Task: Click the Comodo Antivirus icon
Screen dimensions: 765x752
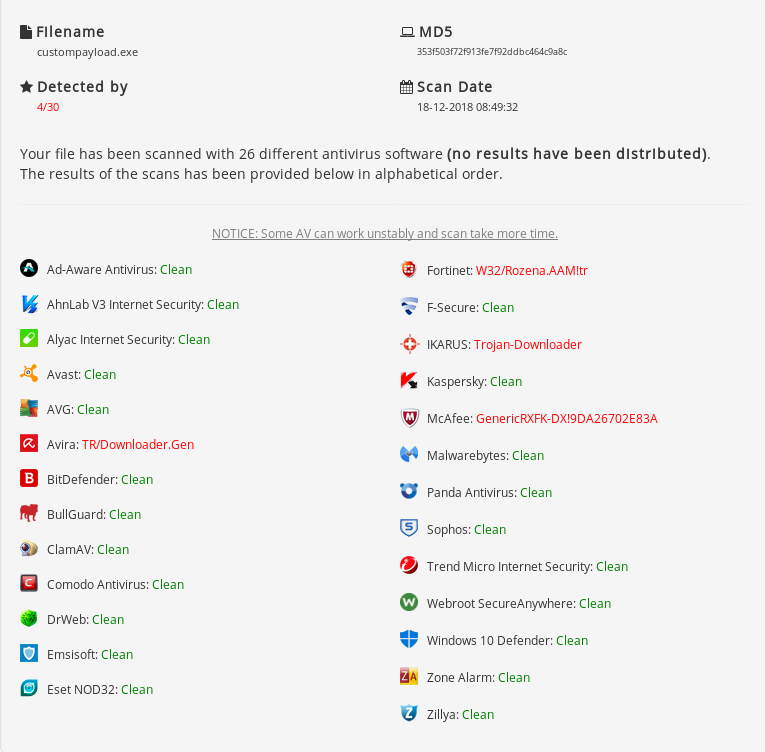Action: point(29,584)
